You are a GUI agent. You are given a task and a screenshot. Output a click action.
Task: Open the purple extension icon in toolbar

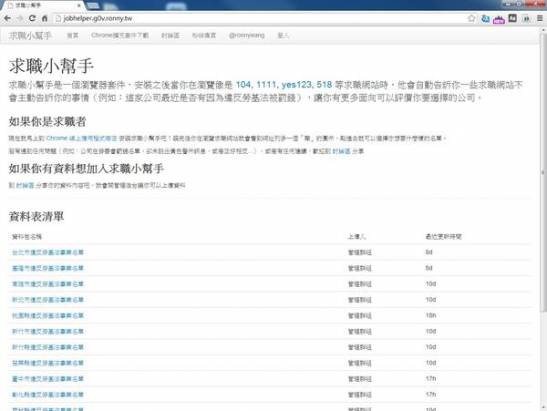[499, 19]
